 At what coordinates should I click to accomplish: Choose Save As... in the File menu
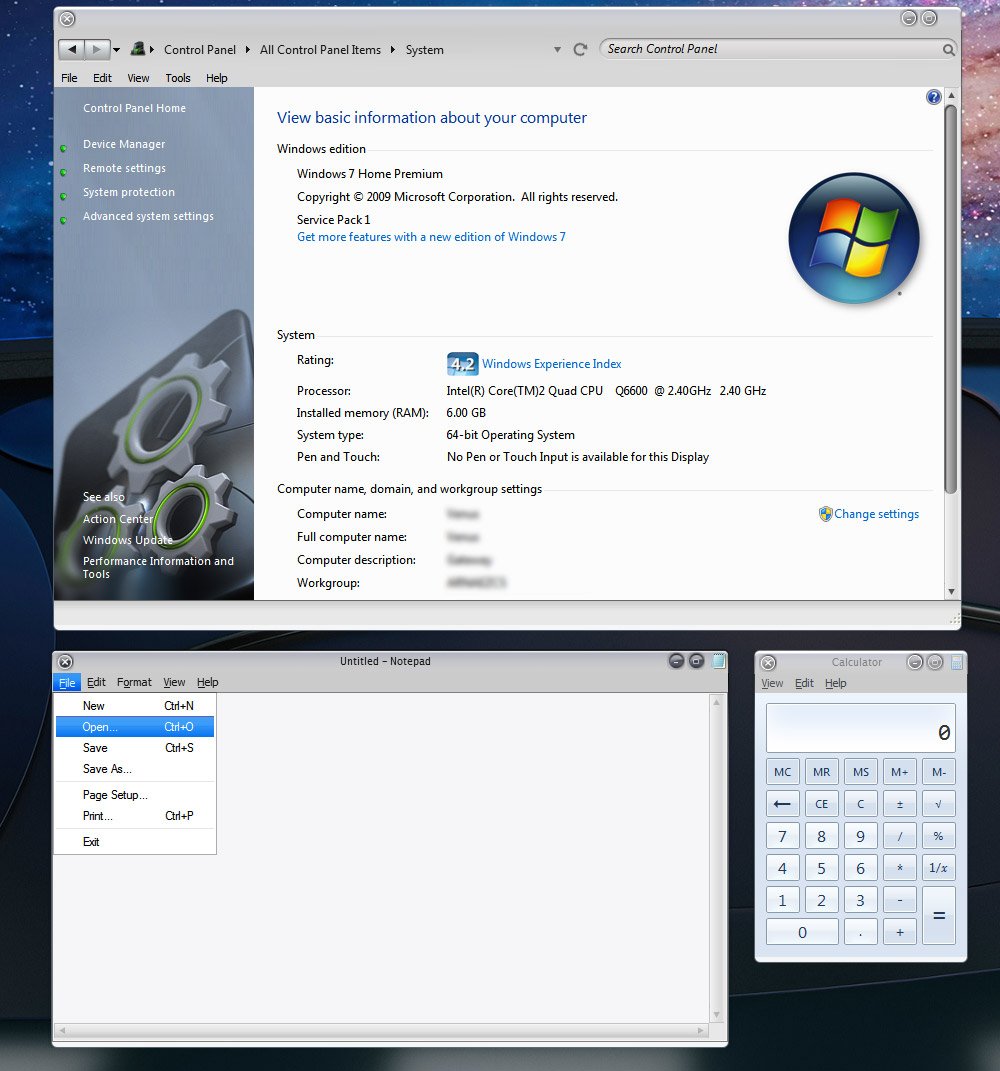[107, 769]
